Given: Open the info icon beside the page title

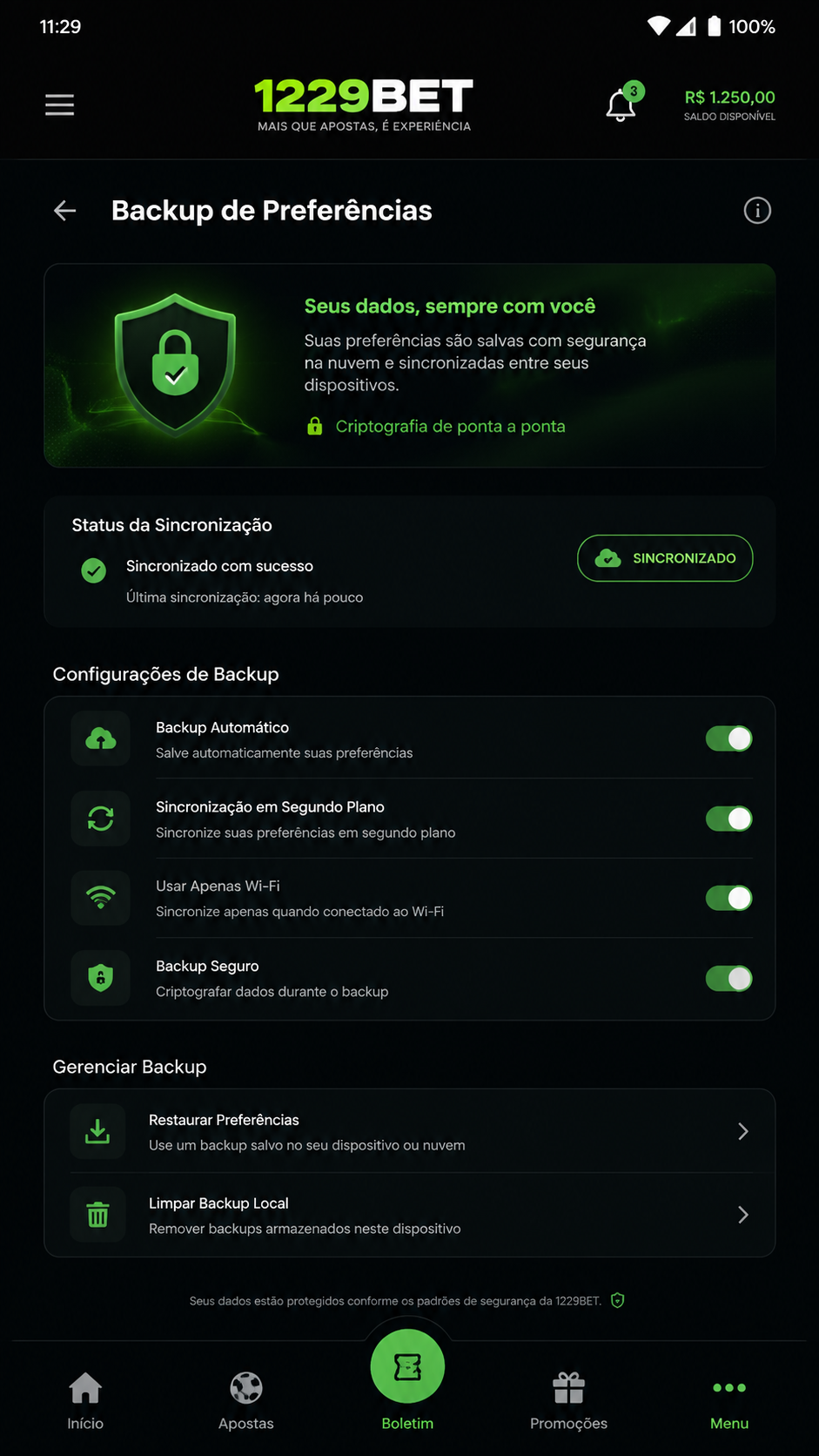Looking at the screenshot, I should (757, 211).
